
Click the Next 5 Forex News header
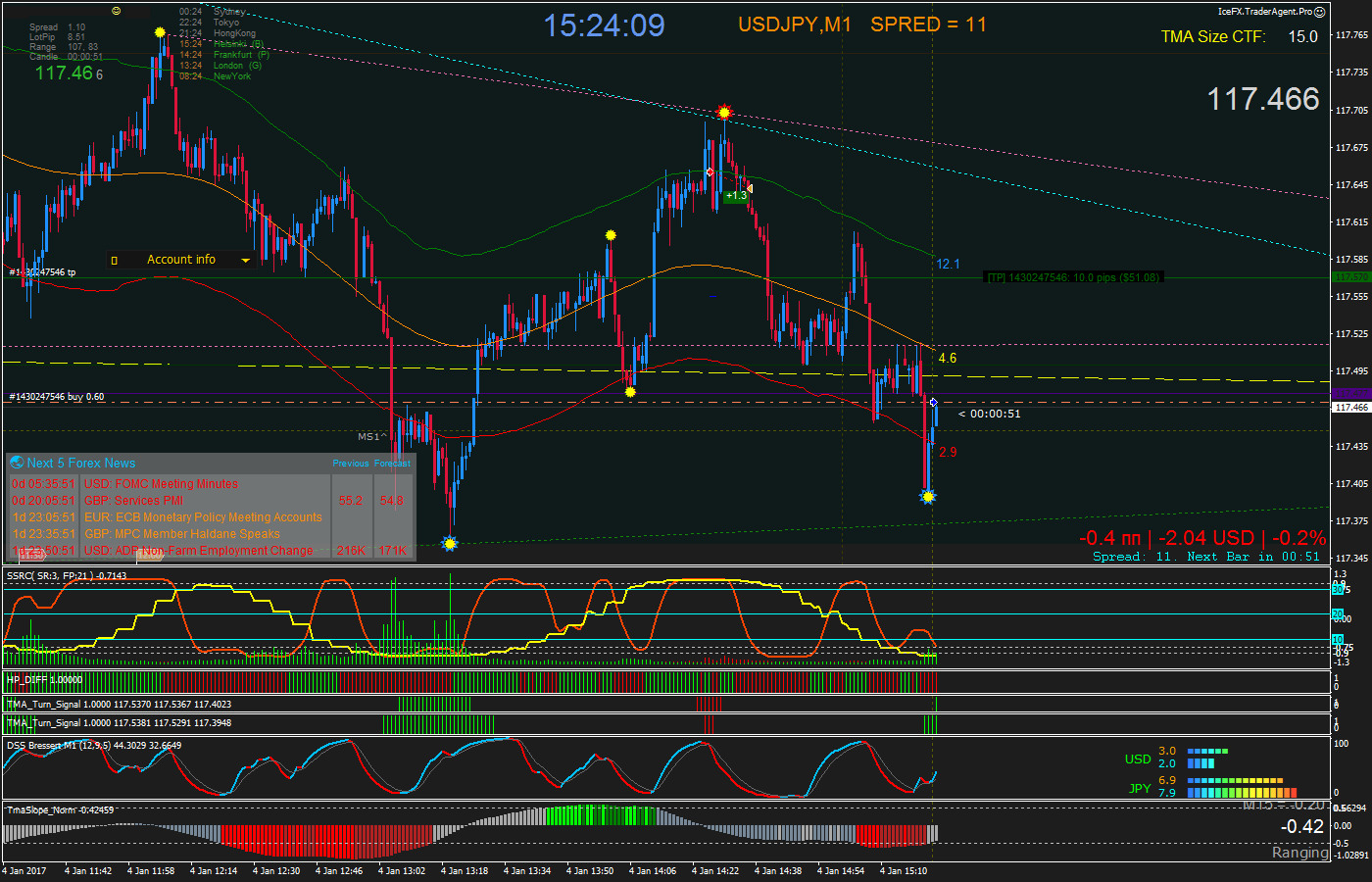(x=81, y=463)
